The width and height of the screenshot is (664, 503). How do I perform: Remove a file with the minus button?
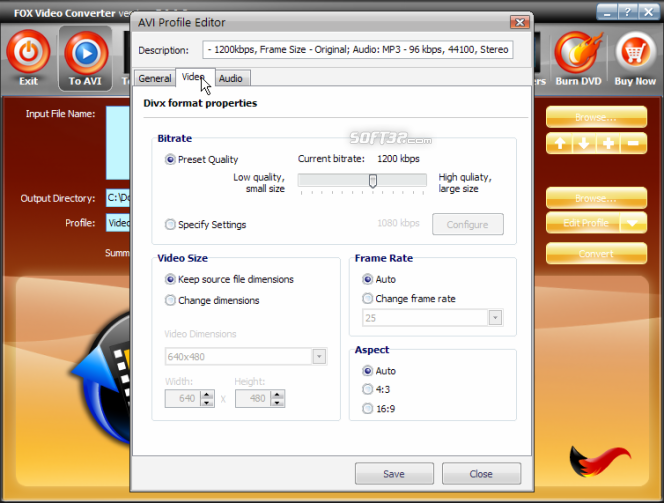[633, 144]
